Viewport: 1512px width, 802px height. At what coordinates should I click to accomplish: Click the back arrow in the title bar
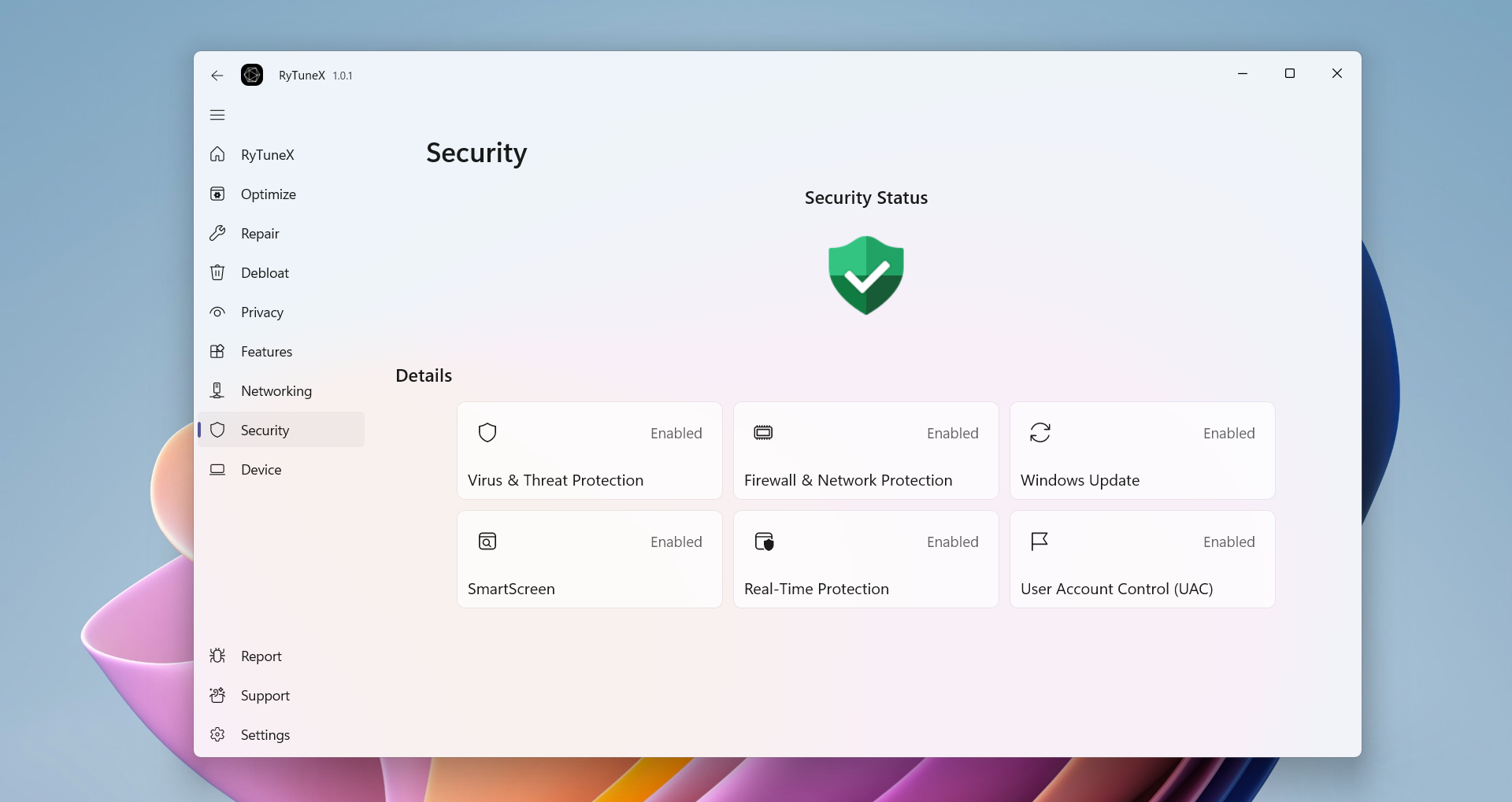click(x=217, y=76)
